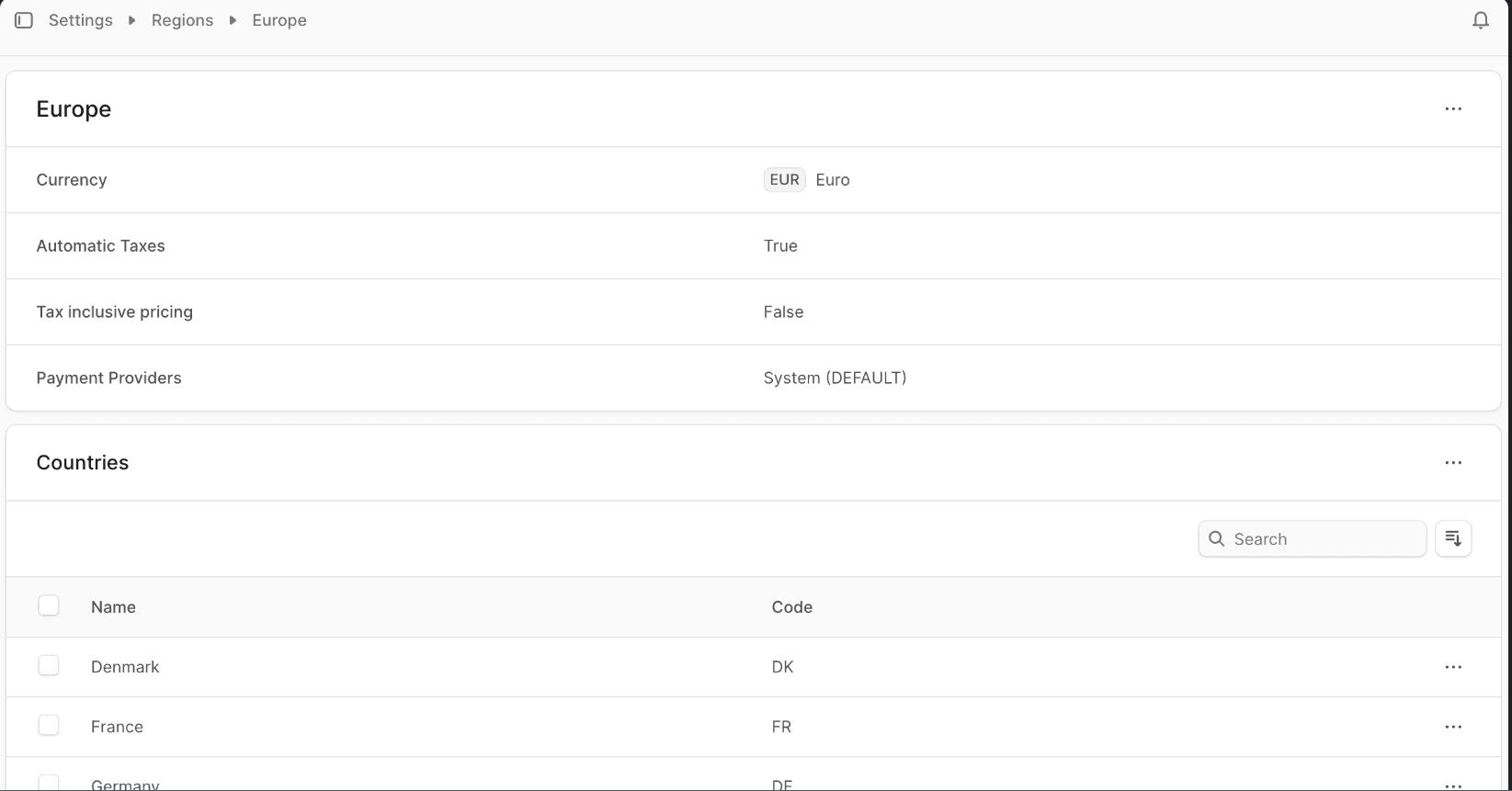Click the Automatic Taxes label
1512x791 pixels.
pyautogui.click(x=100, y=245)
